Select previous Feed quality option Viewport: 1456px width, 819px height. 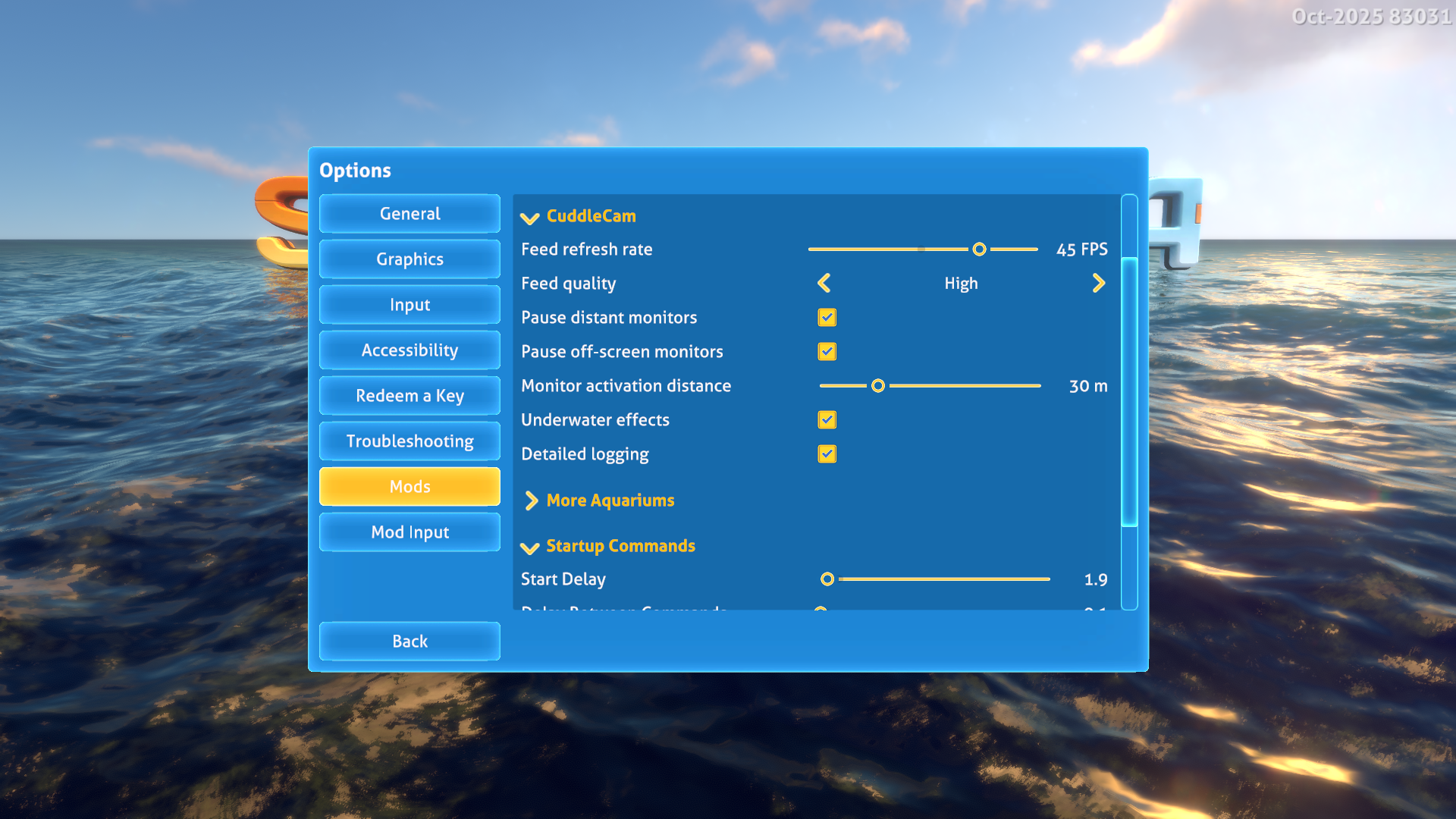point(824,284)
